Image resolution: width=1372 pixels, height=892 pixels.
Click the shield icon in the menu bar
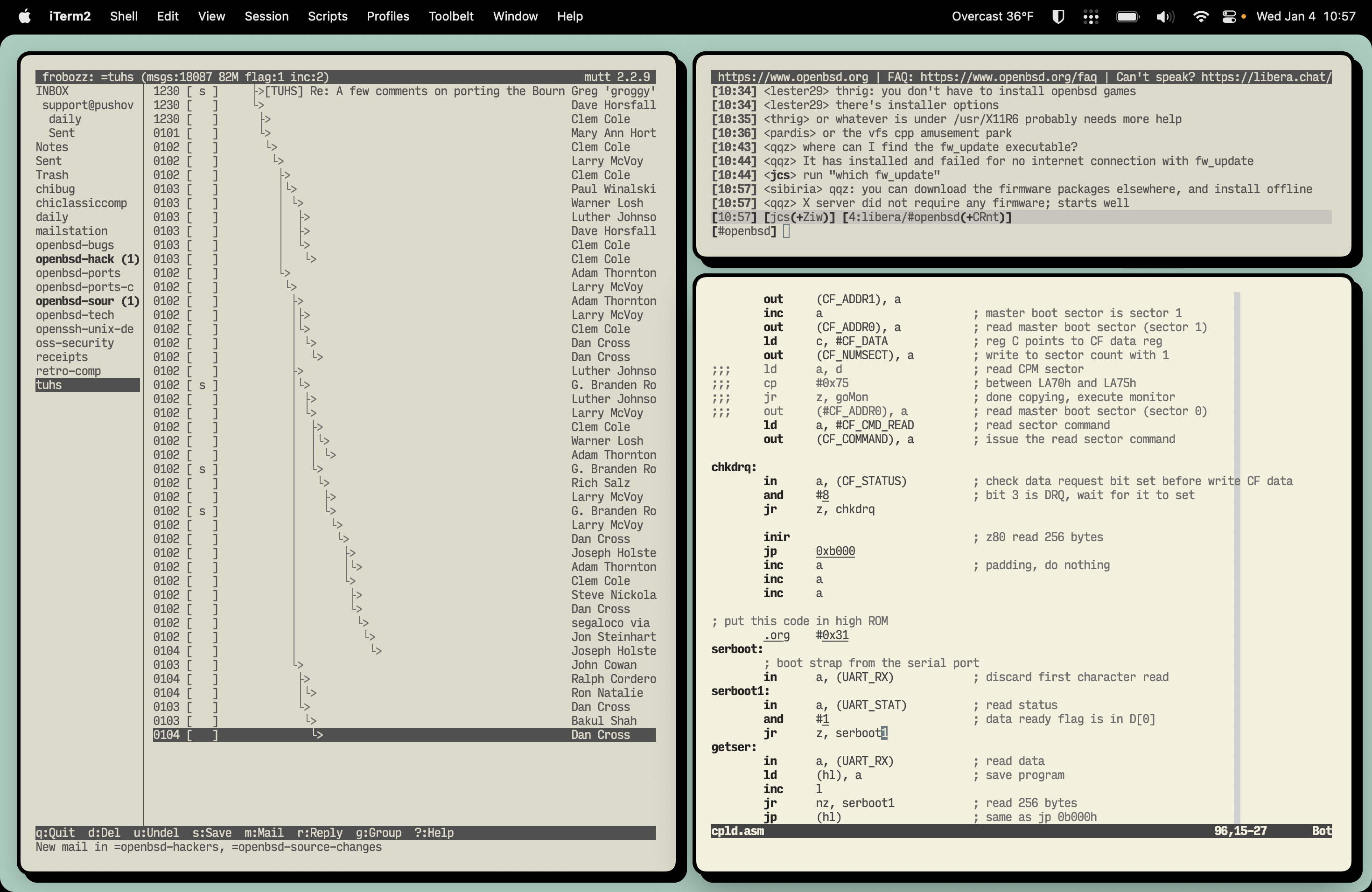coord(1058,16)
